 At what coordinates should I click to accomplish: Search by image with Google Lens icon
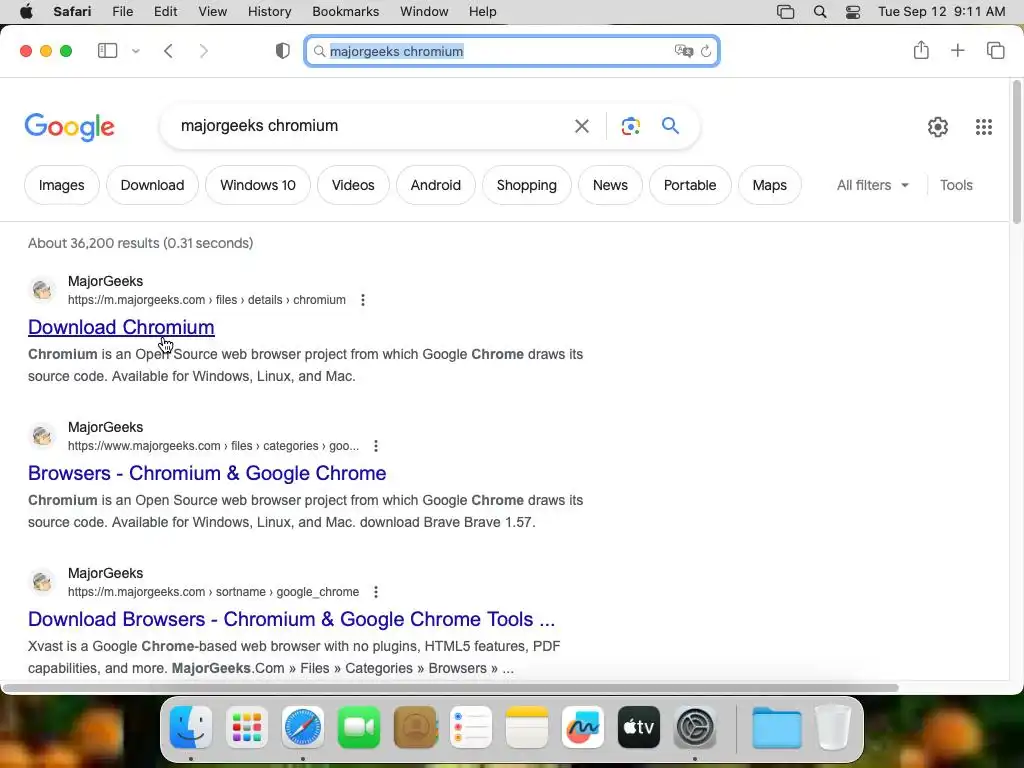(x=630, y=126)
